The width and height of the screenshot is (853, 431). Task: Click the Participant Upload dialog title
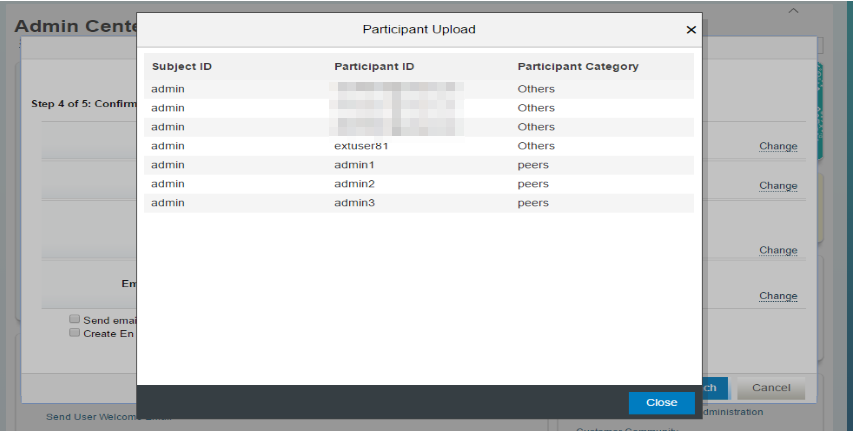click(x=419, y=29)
